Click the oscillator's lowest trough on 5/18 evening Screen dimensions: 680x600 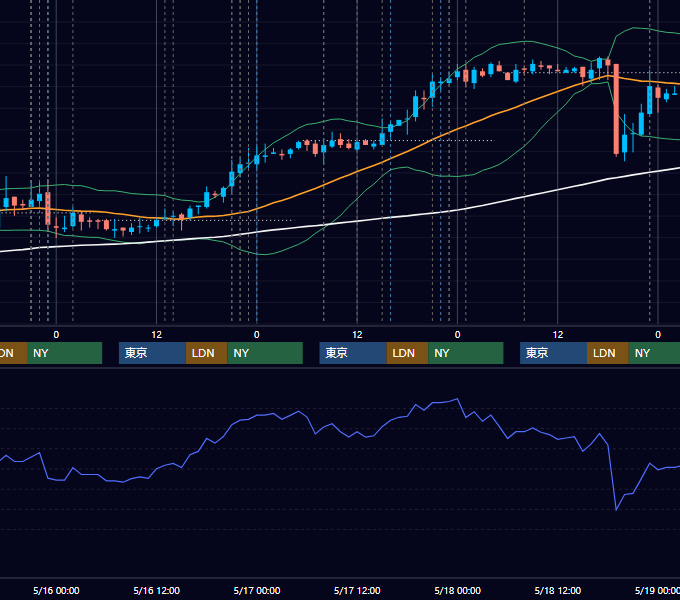[x=616, y=510]
